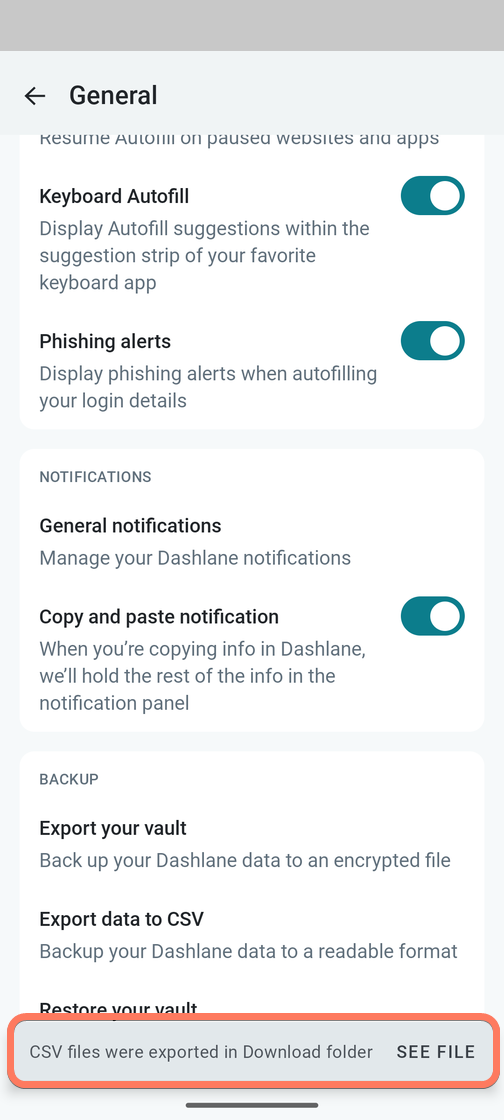
Task: Click the NOTIFICATIONS section header
Action: (x=95, y=476)
